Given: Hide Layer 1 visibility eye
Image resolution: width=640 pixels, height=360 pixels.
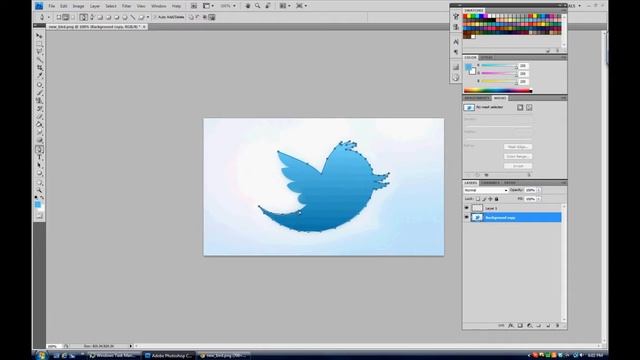Looking at the screenshot, I should point(467,208).
